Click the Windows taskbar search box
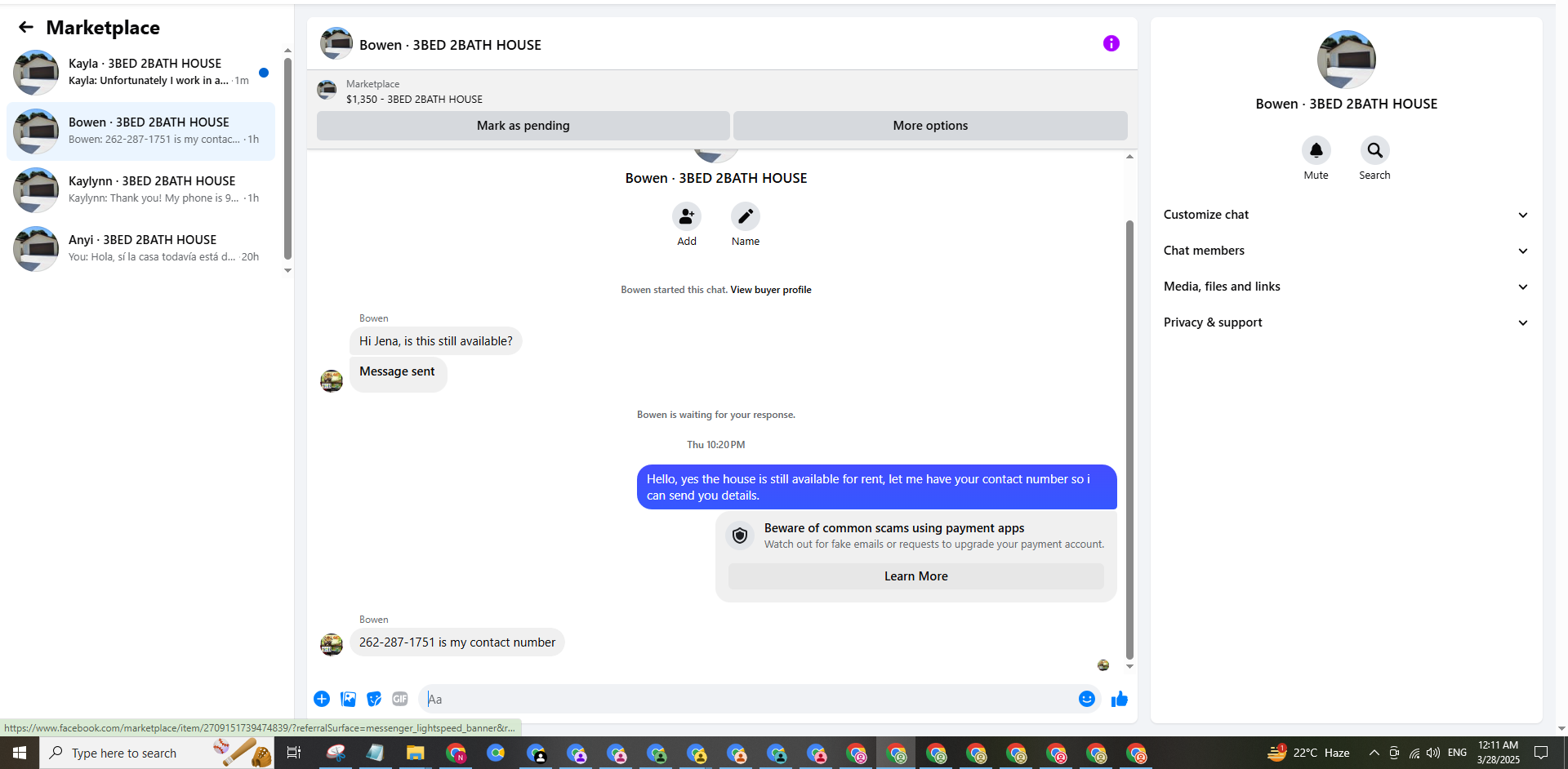The height and width of the screenshot is (769, 1568). [x=157, y=753]
